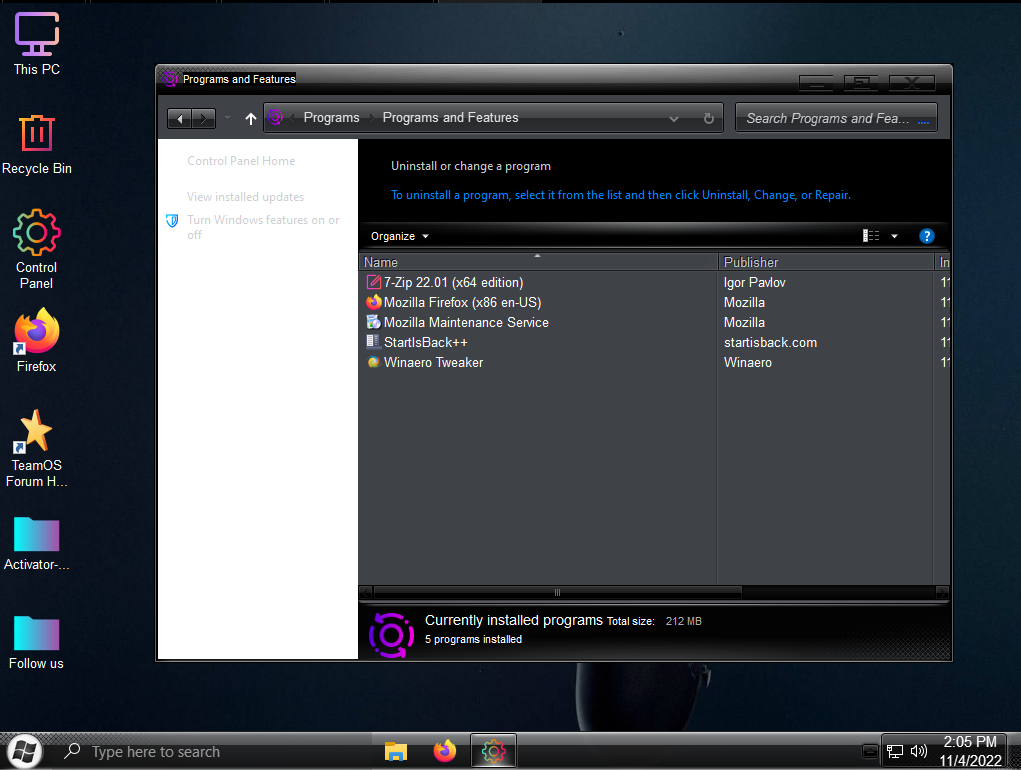Open the volume tray icon
Image resolution: width=1021 pixels, height=770 pixels.
click(x=918, y=751)
